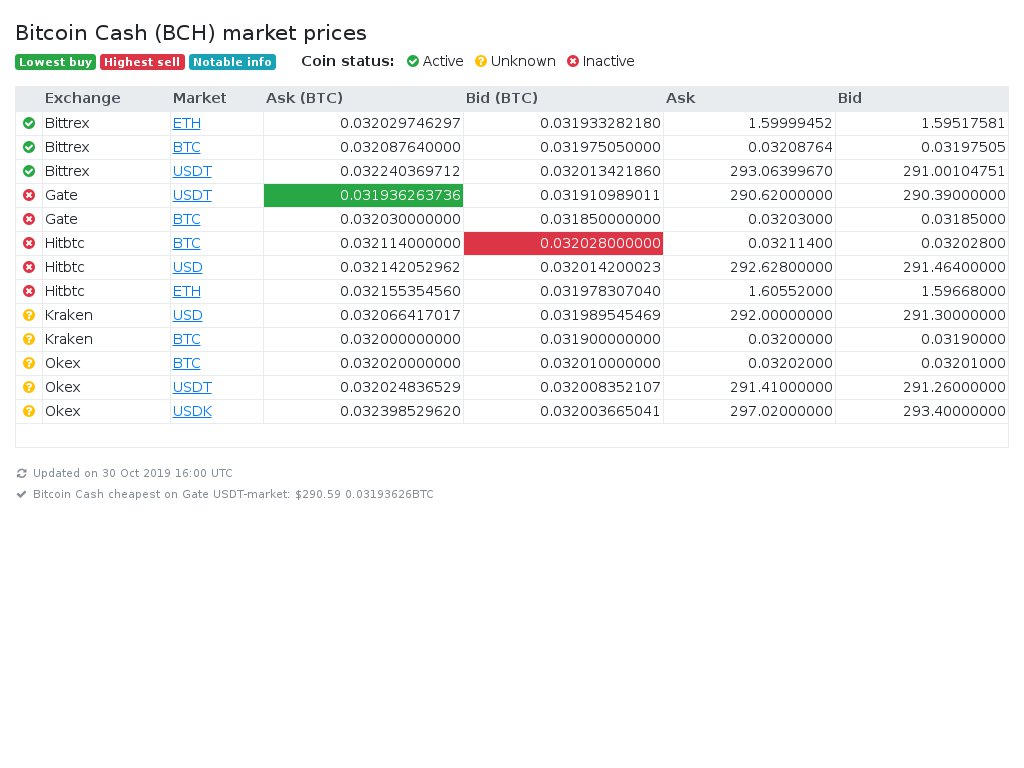Click bid value 0.031933282180
1024x768 pixels.
click(600, 123)
